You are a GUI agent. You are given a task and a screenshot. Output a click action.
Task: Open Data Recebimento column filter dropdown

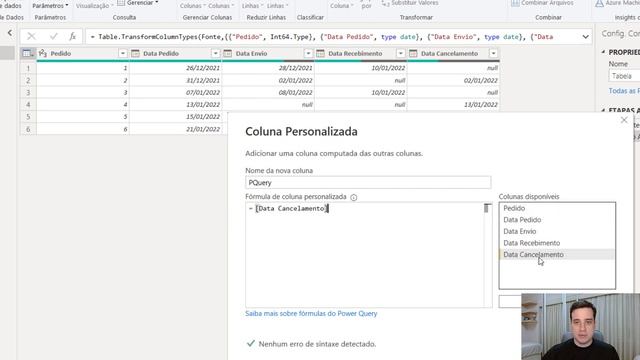tap(401, 53)
